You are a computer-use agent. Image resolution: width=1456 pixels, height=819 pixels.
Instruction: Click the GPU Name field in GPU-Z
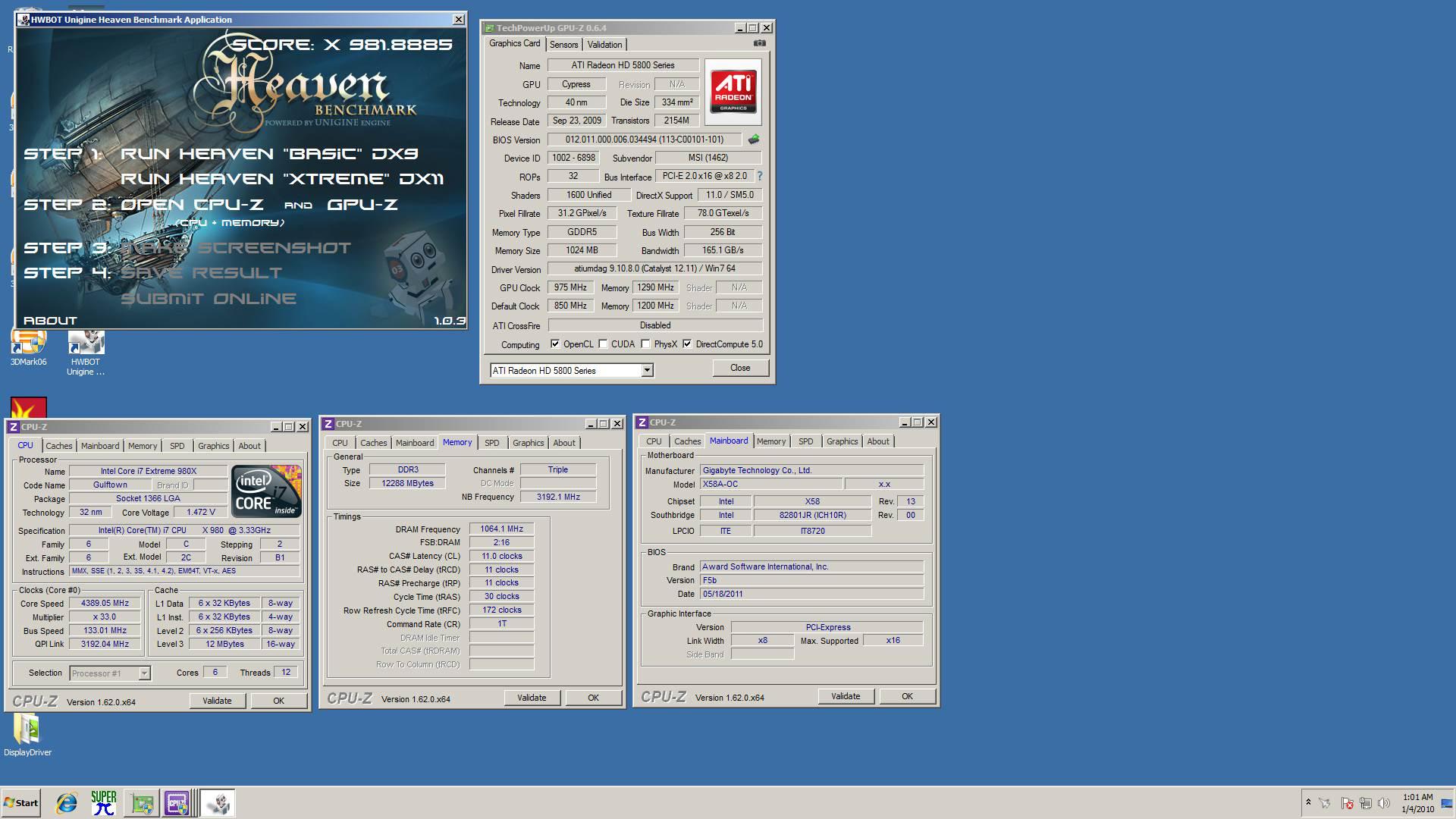623,65
